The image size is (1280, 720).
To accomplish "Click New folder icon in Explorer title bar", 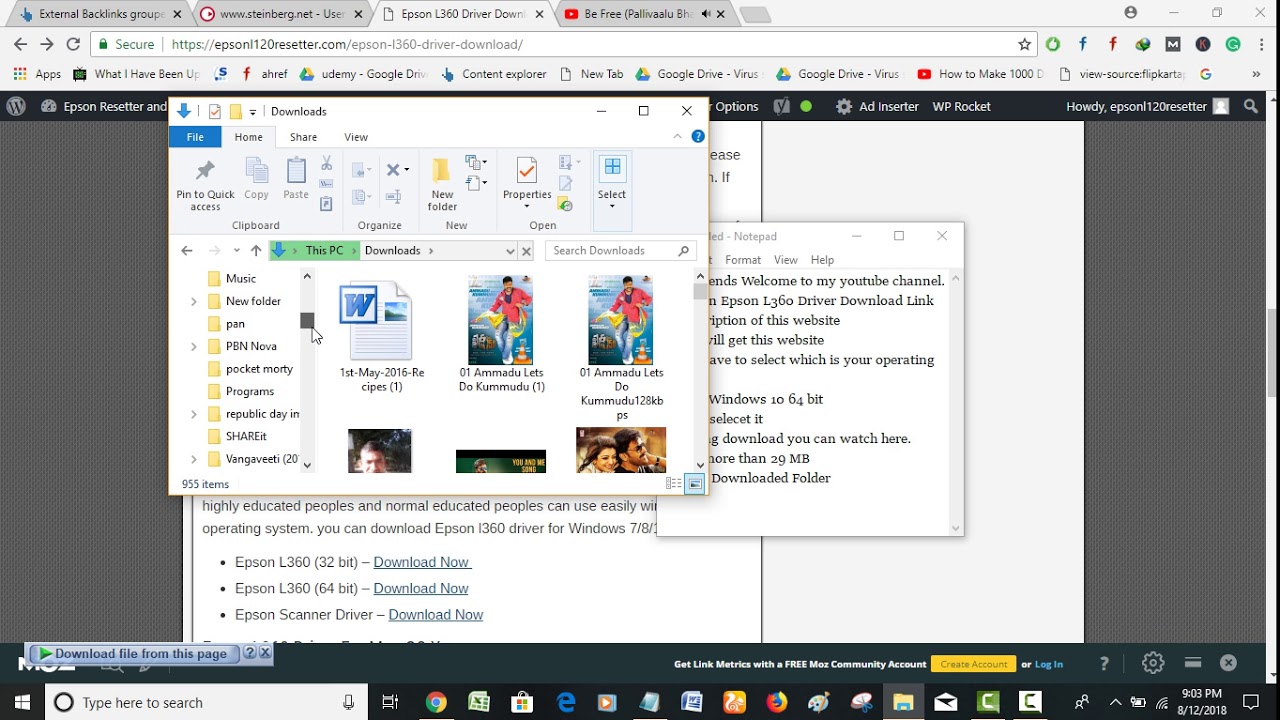I will click(236, 111).
